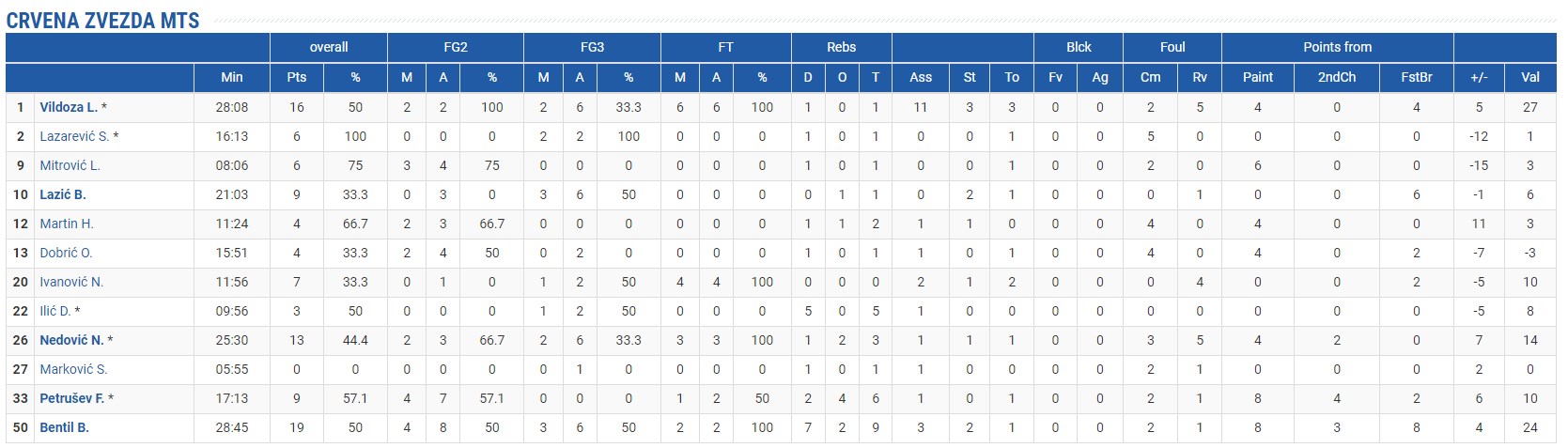
Task: Click the Val column header
Action: click(1530, 77)
